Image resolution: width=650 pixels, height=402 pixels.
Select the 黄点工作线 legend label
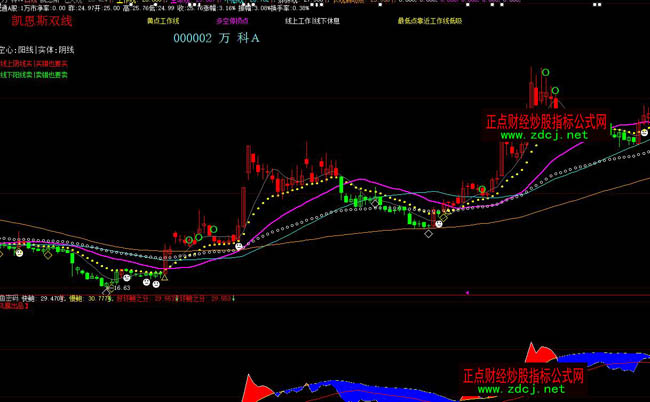point(163,20)
